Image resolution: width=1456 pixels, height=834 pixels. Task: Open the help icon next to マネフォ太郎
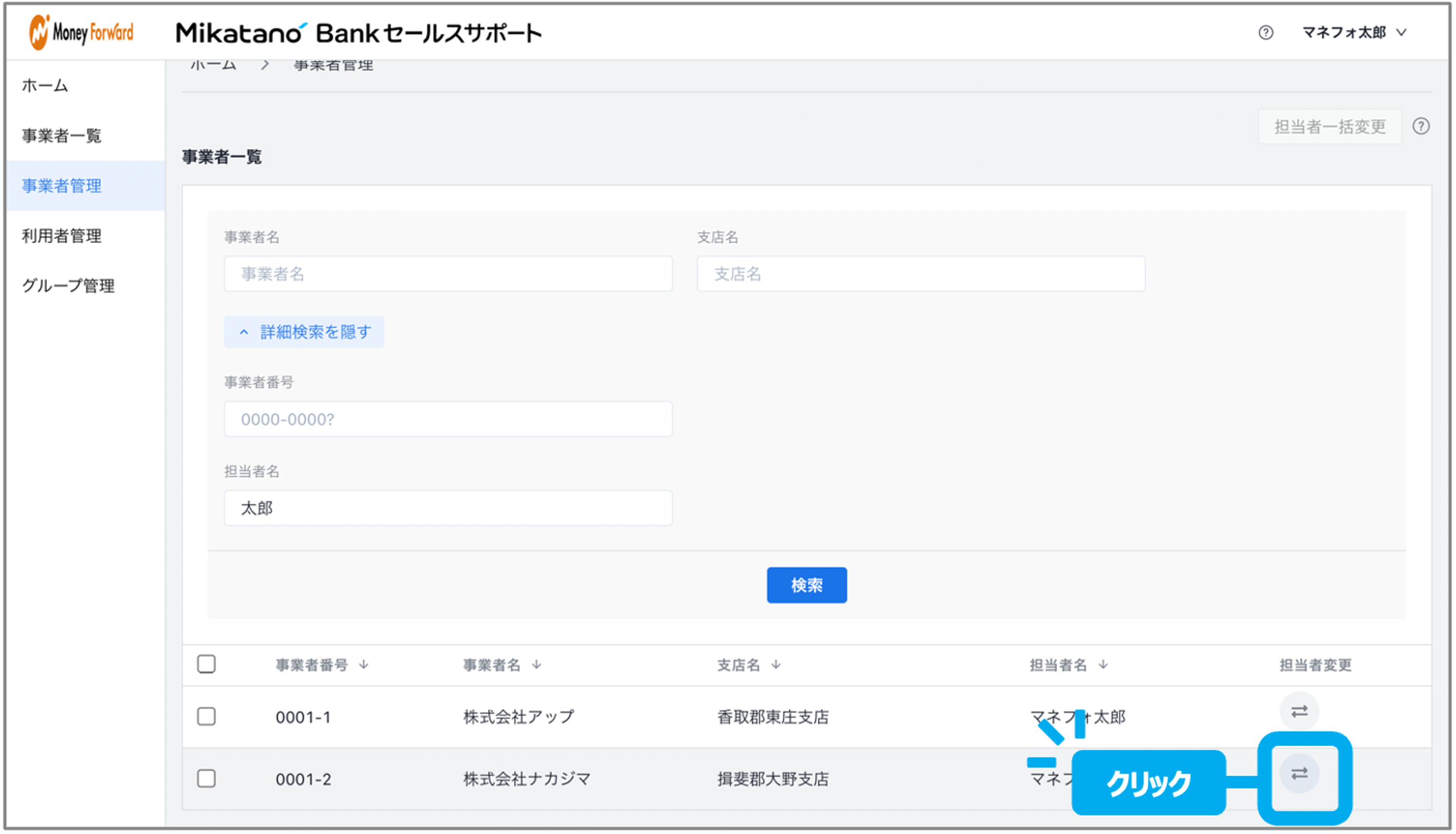click(x=1266, y=33)
